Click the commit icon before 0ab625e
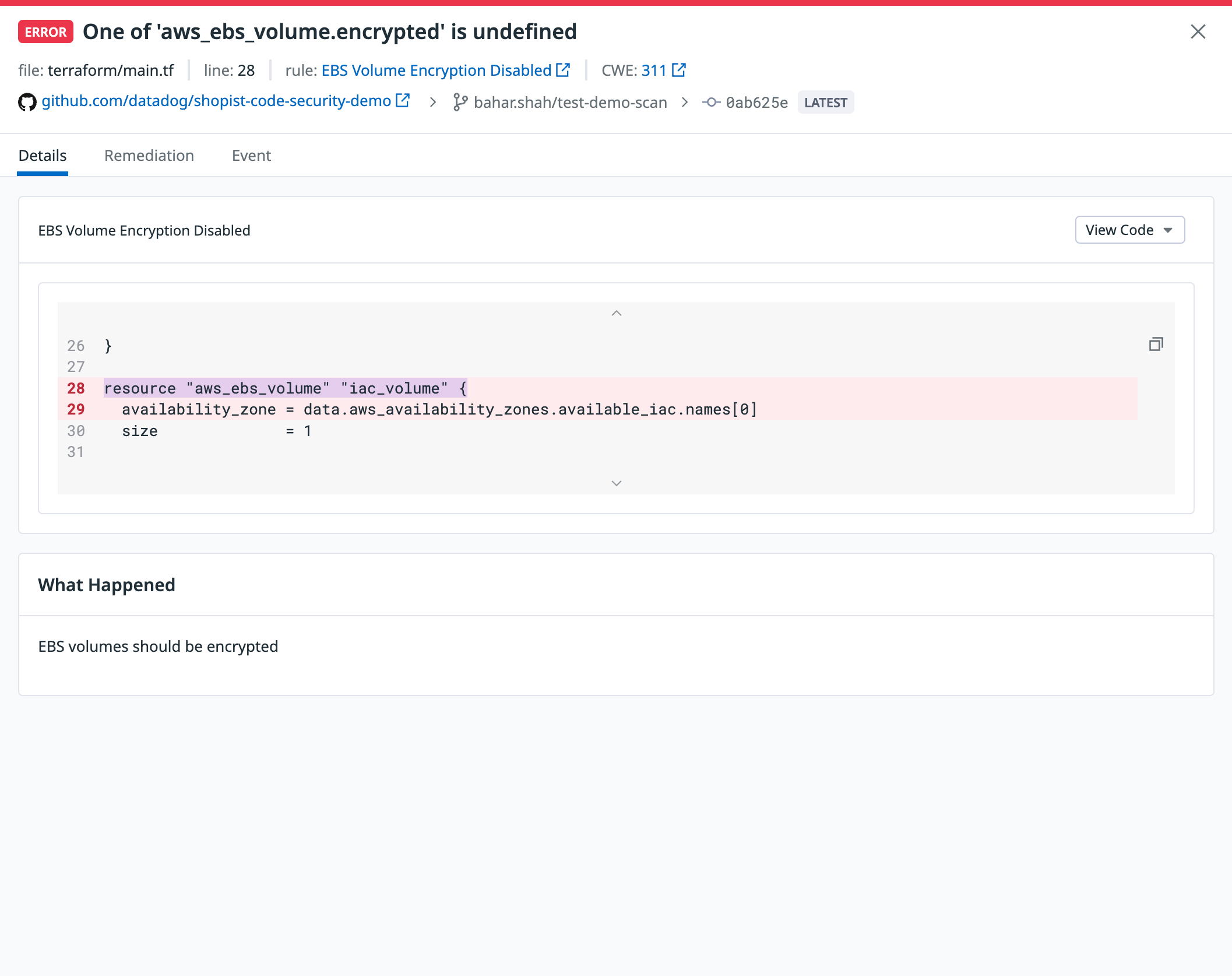 point(711,103)
